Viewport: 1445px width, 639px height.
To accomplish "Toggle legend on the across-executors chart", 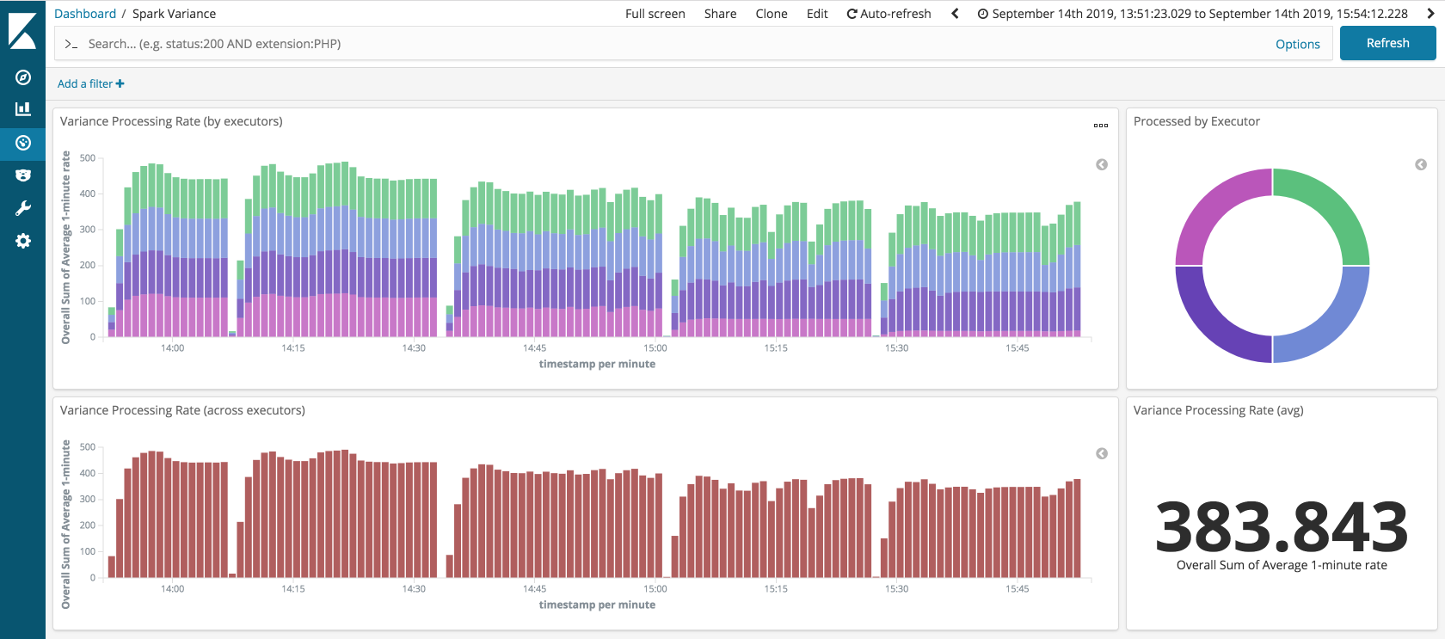I will [x=1102, y=454].
